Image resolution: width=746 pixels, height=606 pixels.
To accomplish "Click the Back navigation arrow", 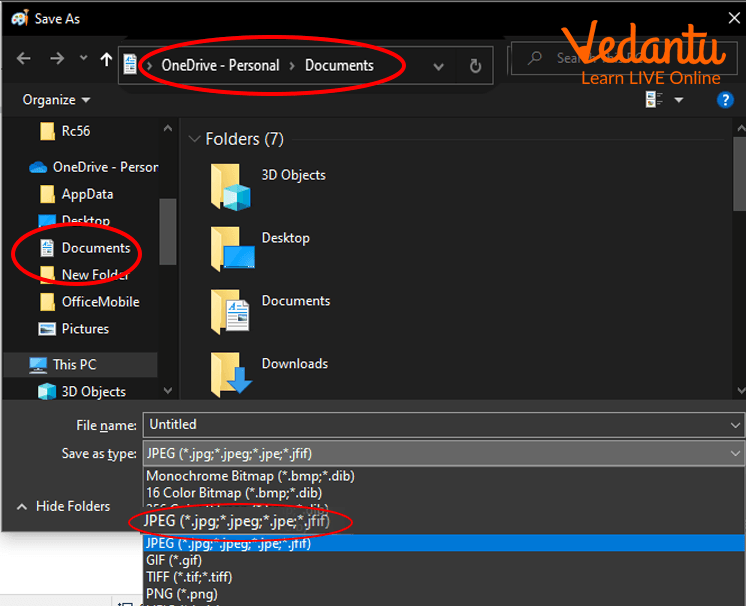I will click(24, 60).
